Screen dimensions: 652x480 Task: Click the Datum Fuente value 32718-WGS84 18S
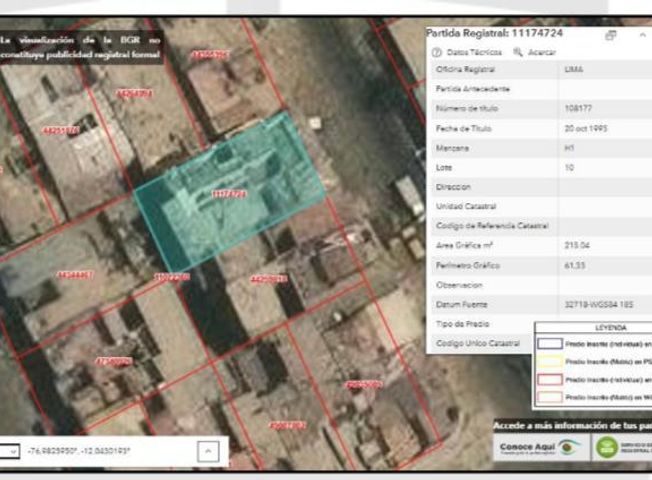[x=599, y=304]
